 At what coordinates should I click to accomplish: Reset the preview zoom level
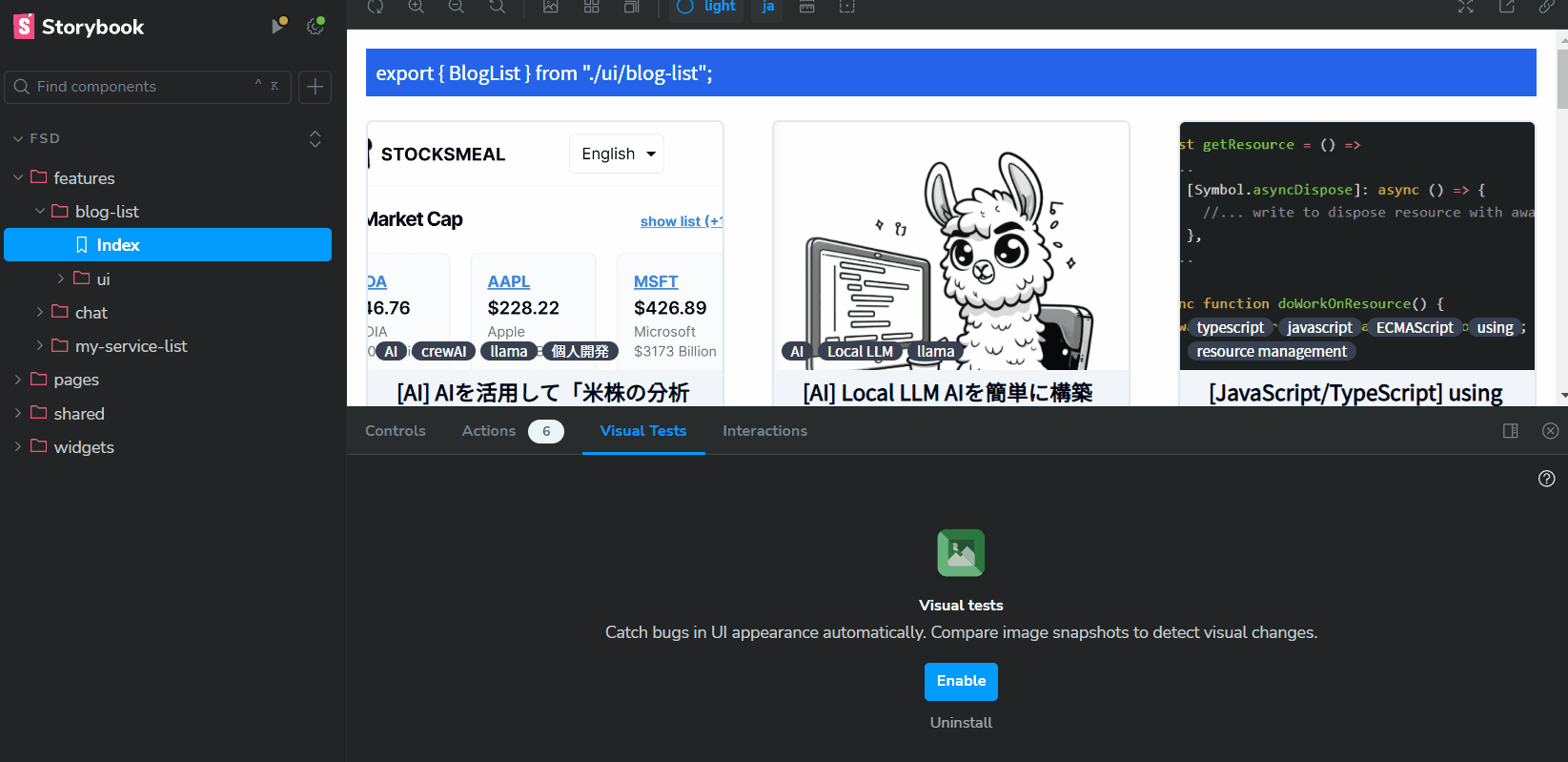point(497,7)
